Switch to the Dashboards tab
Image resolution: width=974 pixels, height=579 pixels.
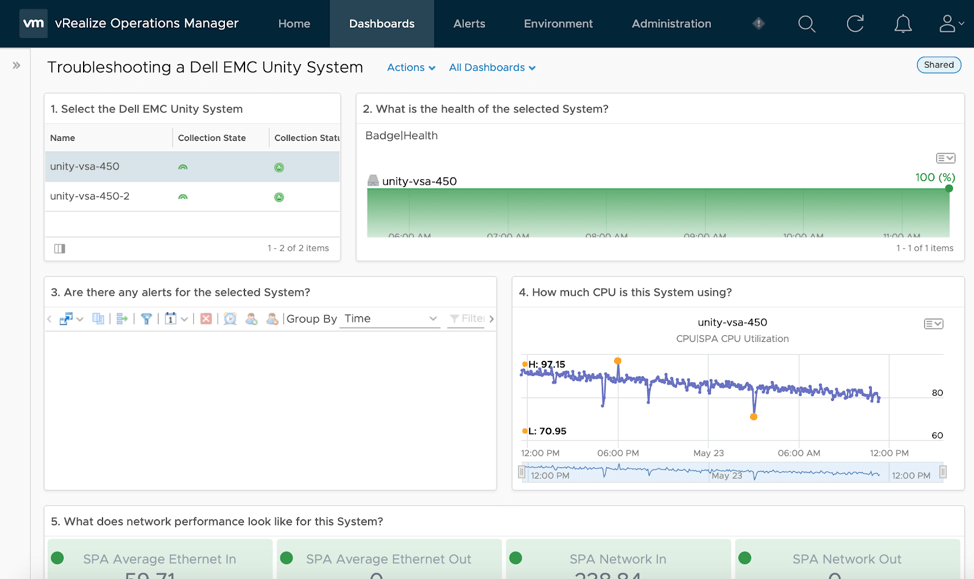click(381, 24)
